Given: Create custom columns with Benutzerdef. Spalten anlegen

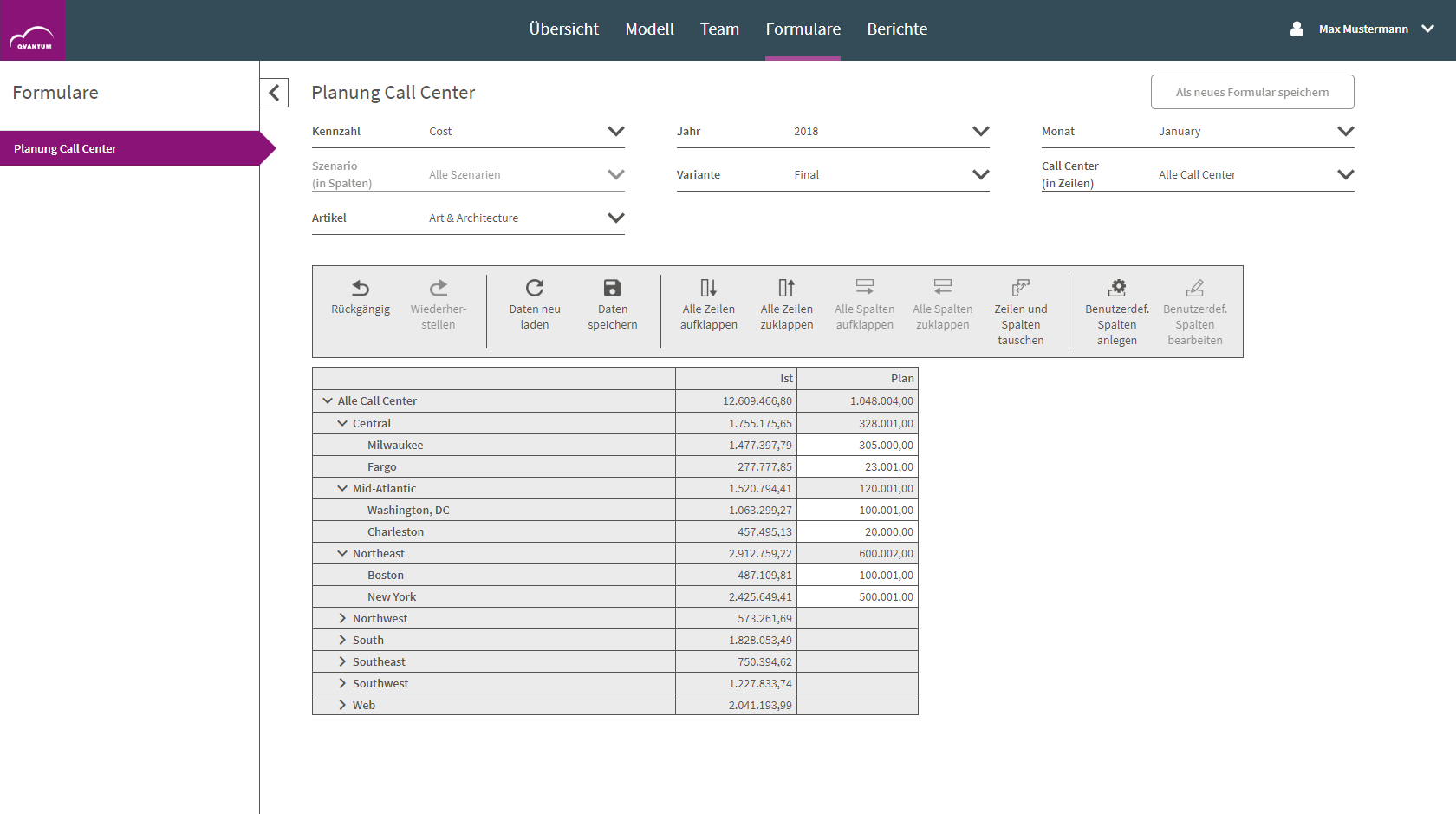Looking at the screenshot, I should click(x=1117, y=288).
